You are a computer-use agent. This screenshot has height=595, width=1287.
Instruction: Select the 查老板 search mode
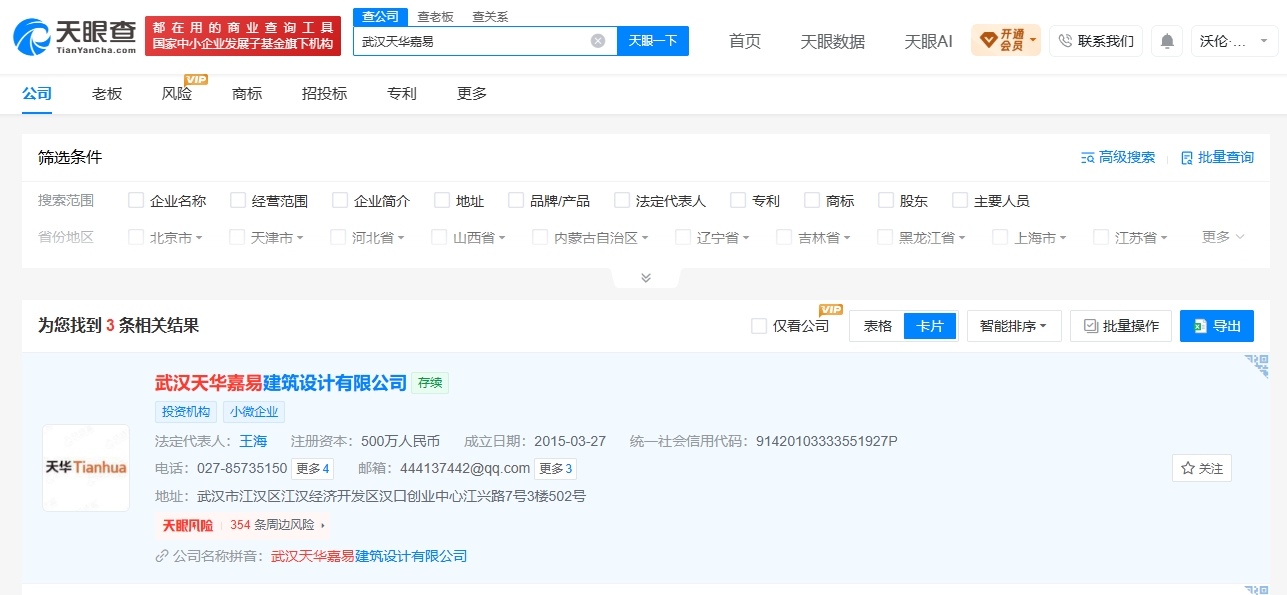point(435,17)
